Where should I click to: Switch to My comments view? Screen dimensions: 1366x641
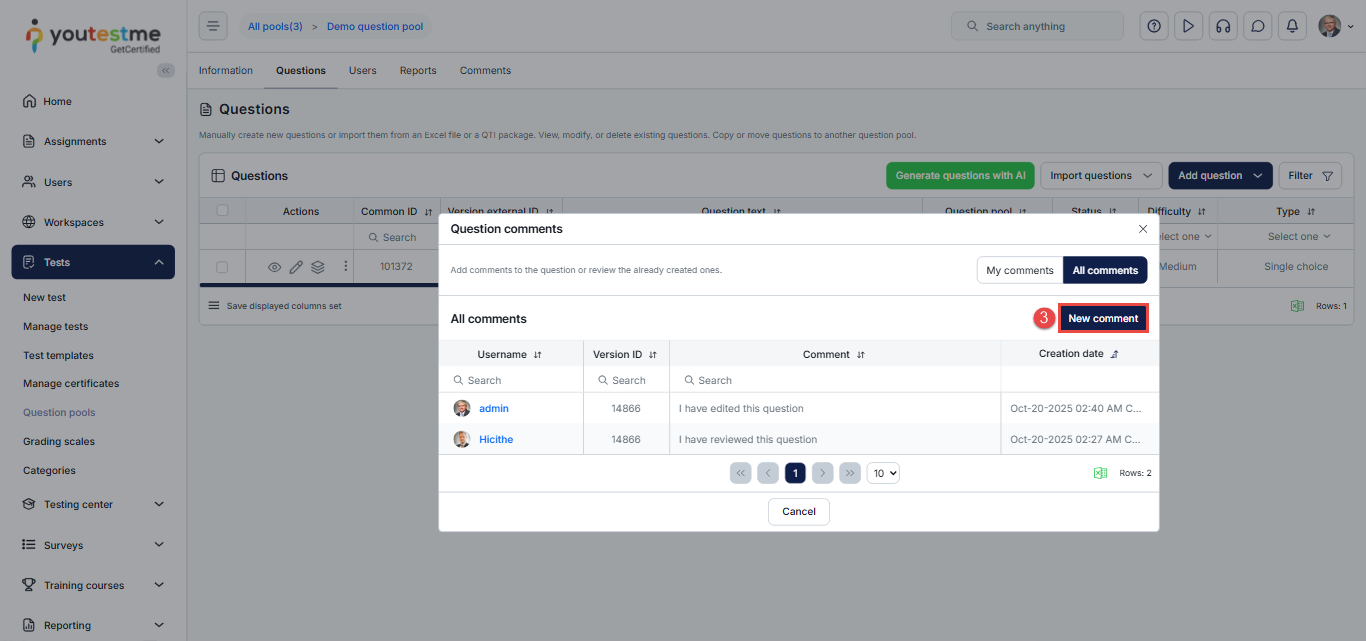point(1019,270)
